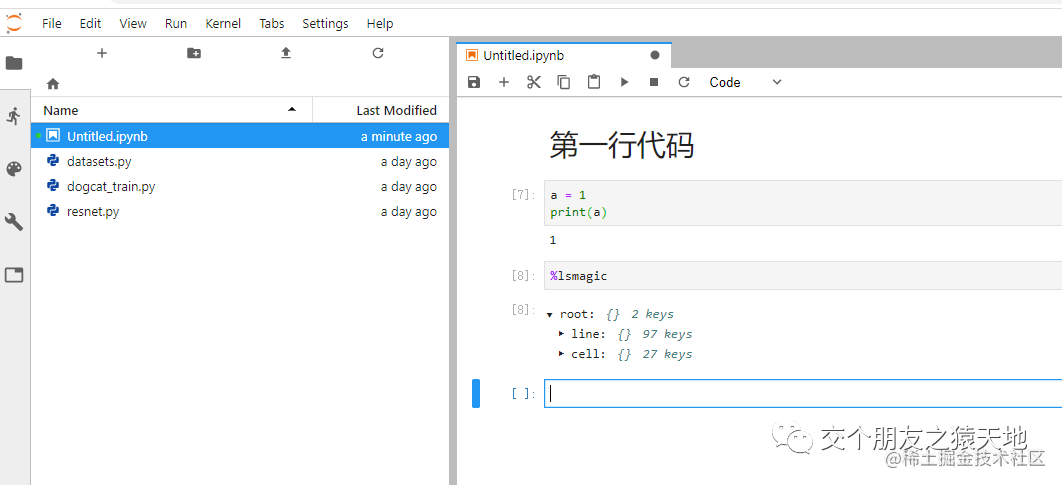This screenshot has height=485, width=1062.
Task: Insert a cell below with notebook plus icon
Action: [x=503, y=82]
